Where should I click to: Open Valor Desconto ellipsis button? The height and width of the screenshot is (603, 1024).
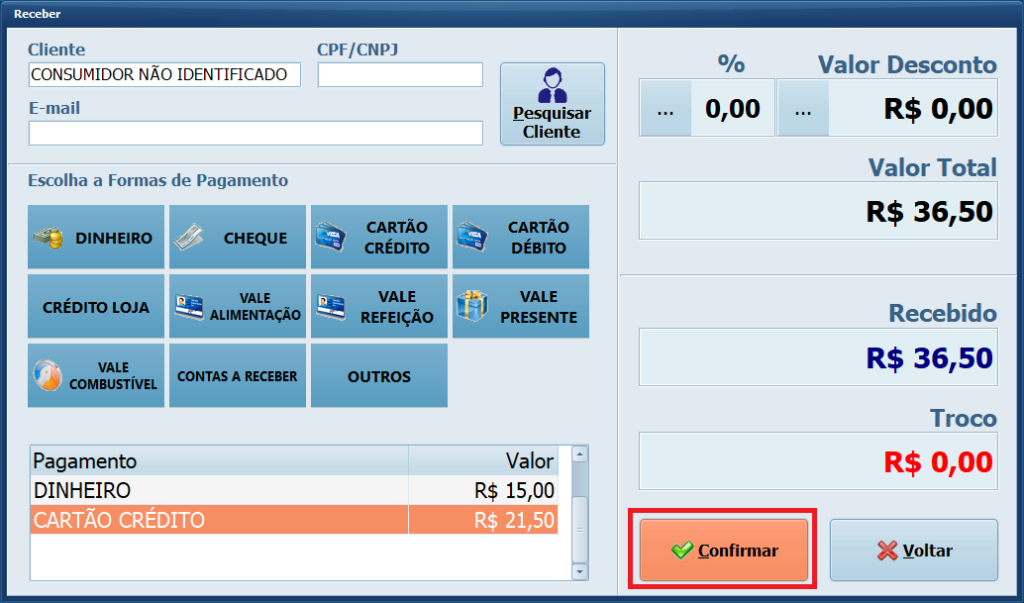point(803,109)
